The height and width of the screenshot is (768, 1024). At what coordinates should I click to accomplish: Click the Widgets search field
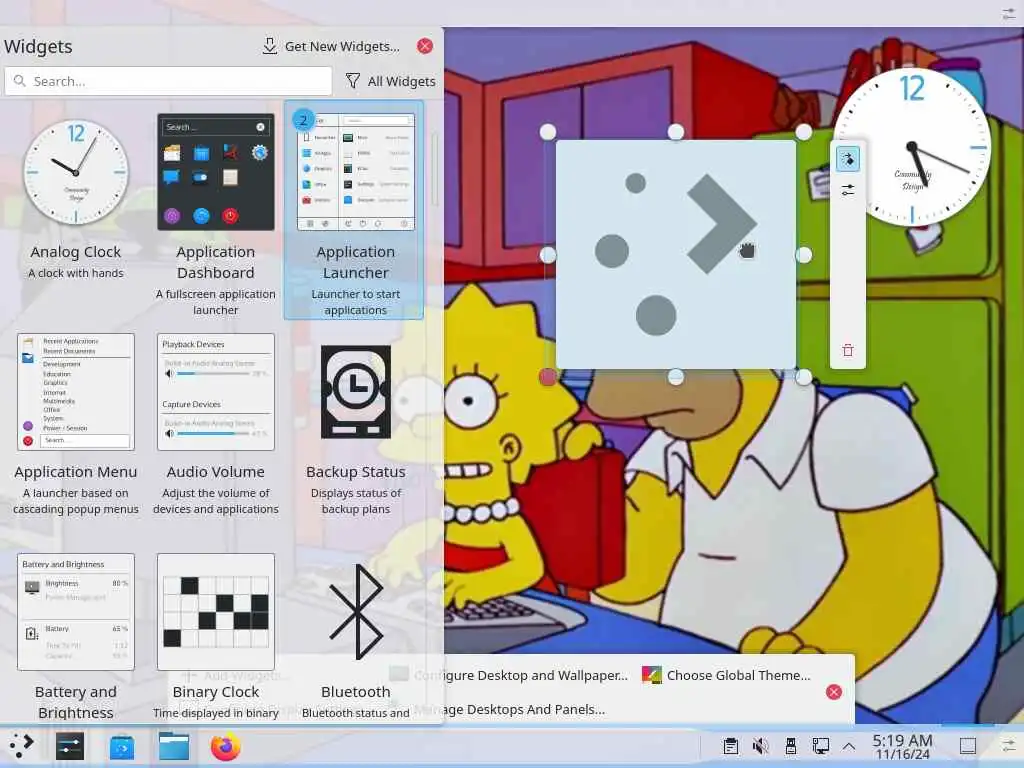168,81
